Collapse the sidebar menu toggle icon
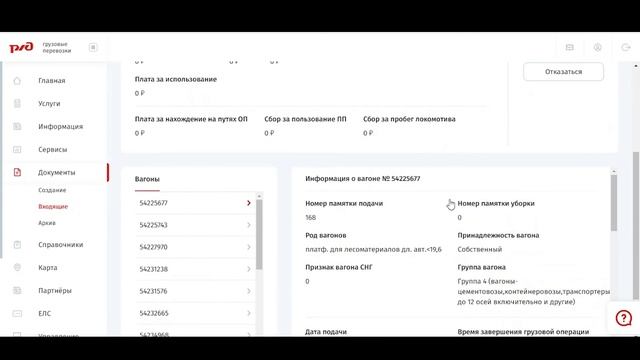The image size is (640, 360). coord(93,47)
